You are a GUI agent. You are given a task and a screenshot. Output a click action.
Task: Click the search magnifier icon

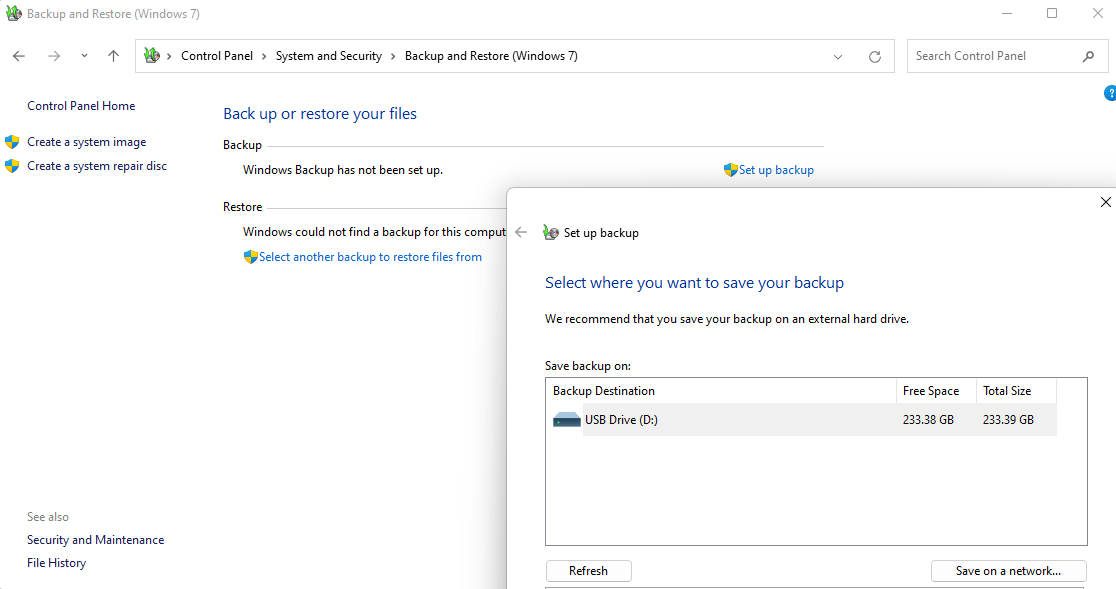tap(1089, 56)
